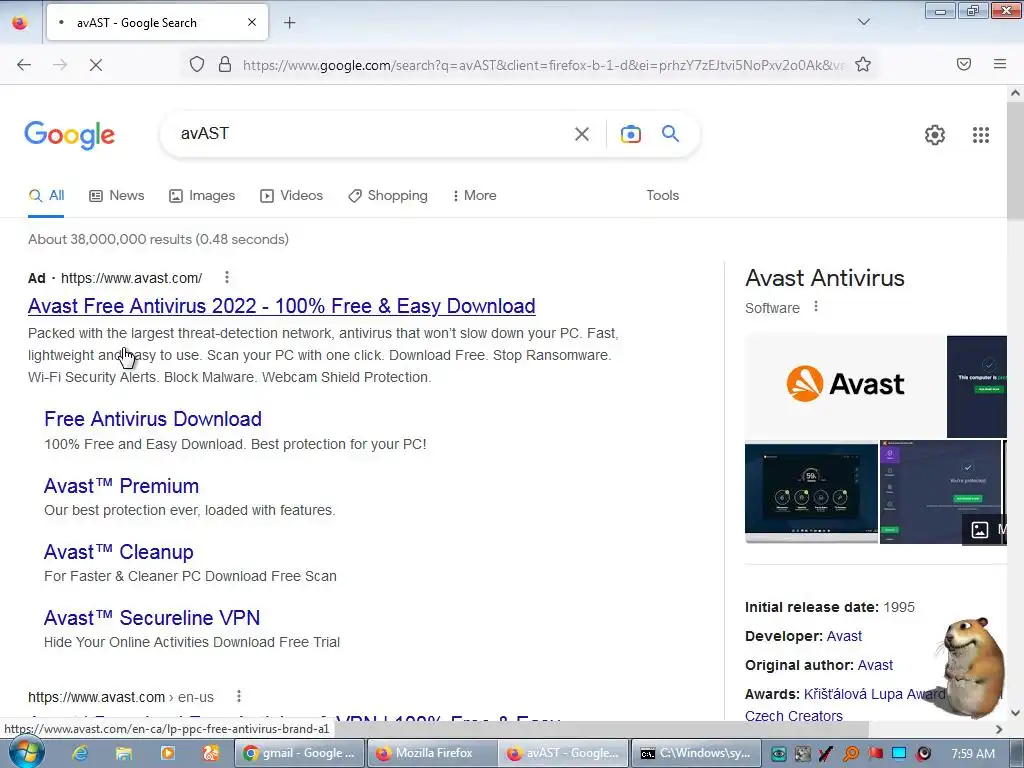Open the knowledge panel Software three-dot menu

(816, 306)
